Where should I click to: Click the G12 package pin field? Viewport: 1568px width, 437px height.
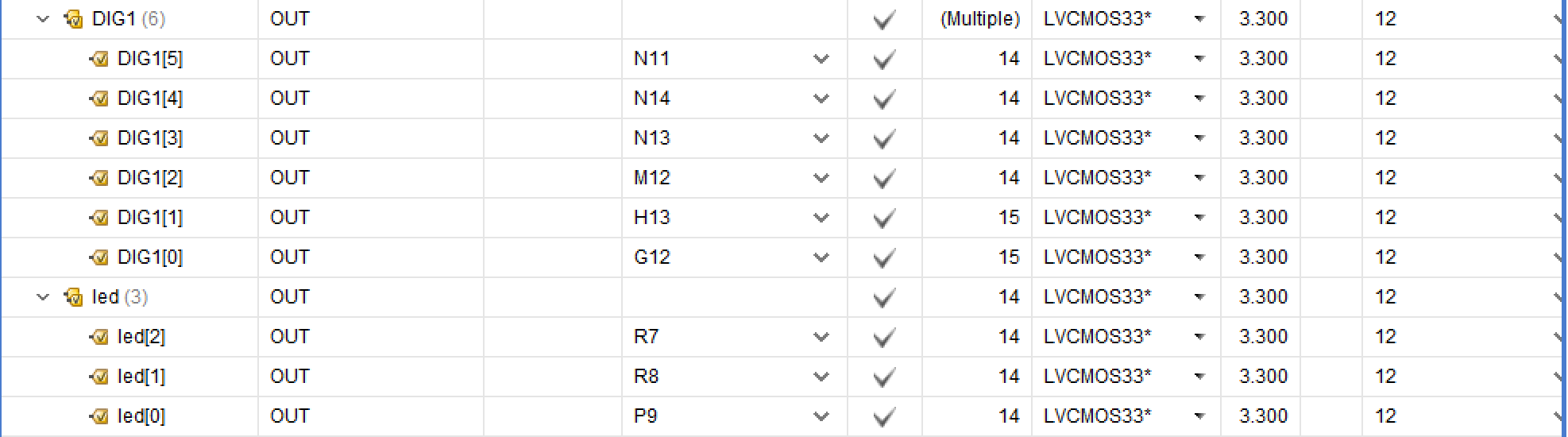(734, 257)
